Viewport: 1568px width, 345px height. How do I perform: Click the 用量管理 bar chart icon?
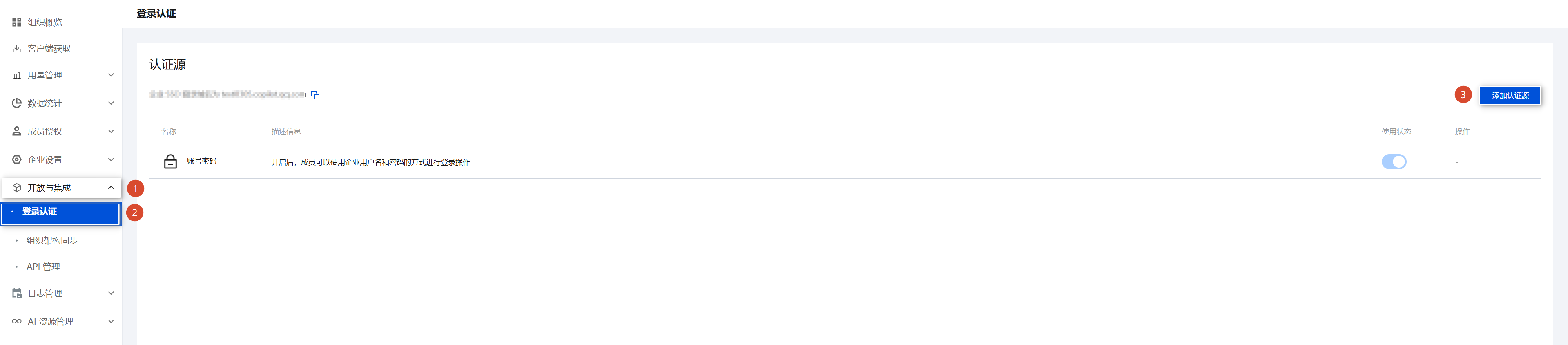pyautogui.click(x=16, y=75)
